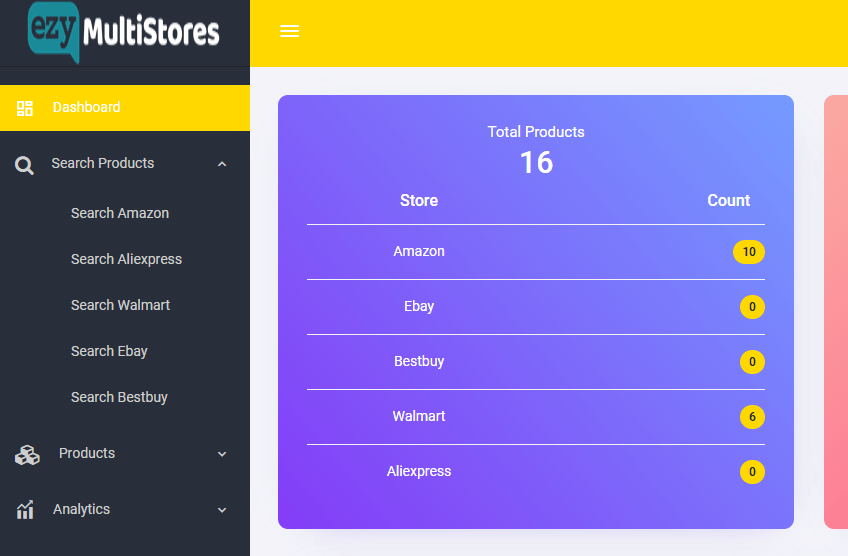The height and width of the screenshot is (556, 848).
Task: Open Search Bestbuy submenu item
Action: [x=119, y=397]
